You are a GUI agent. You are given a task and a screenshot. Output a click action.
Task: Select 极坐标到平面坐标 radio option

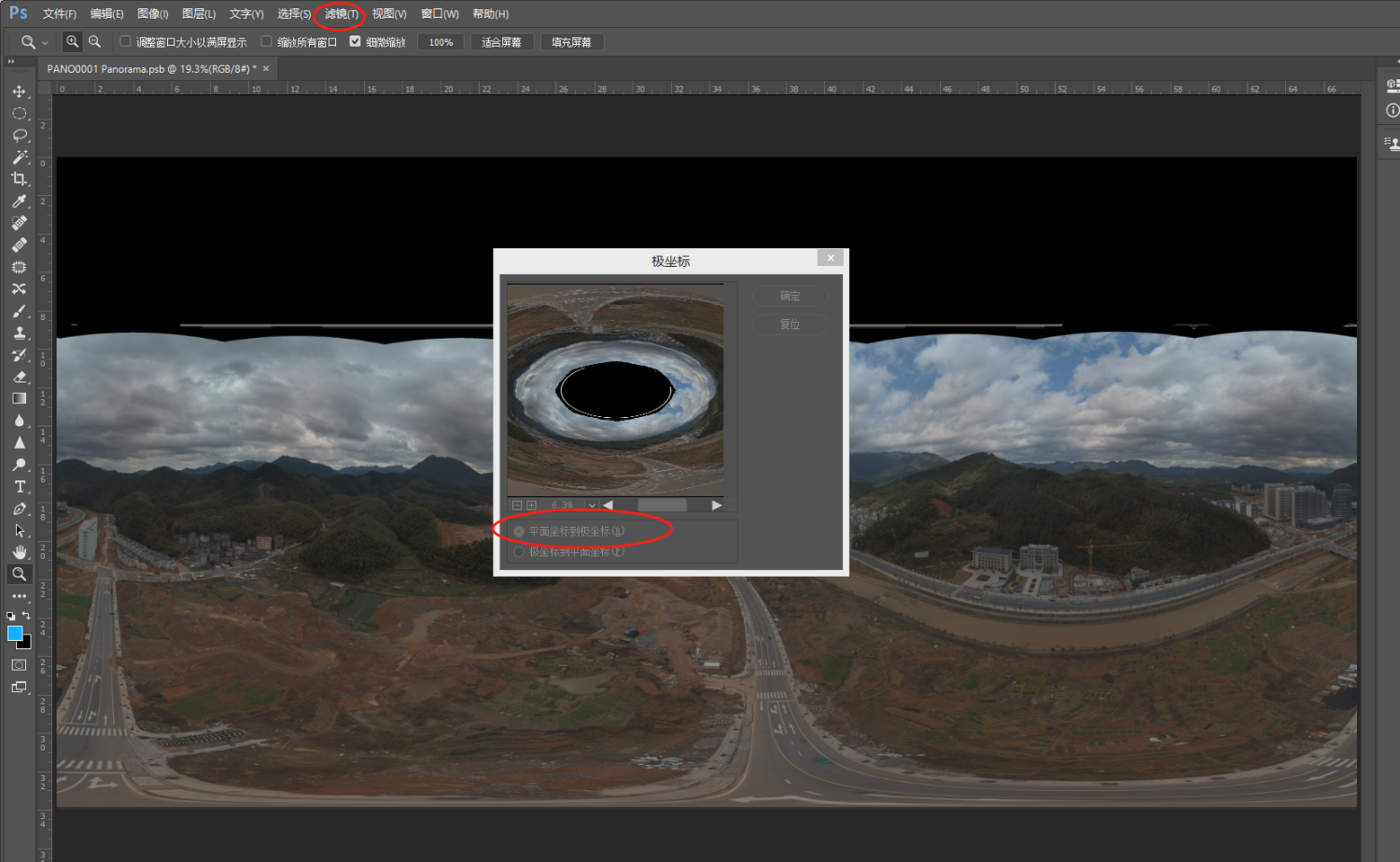click(x=519, y=552)
